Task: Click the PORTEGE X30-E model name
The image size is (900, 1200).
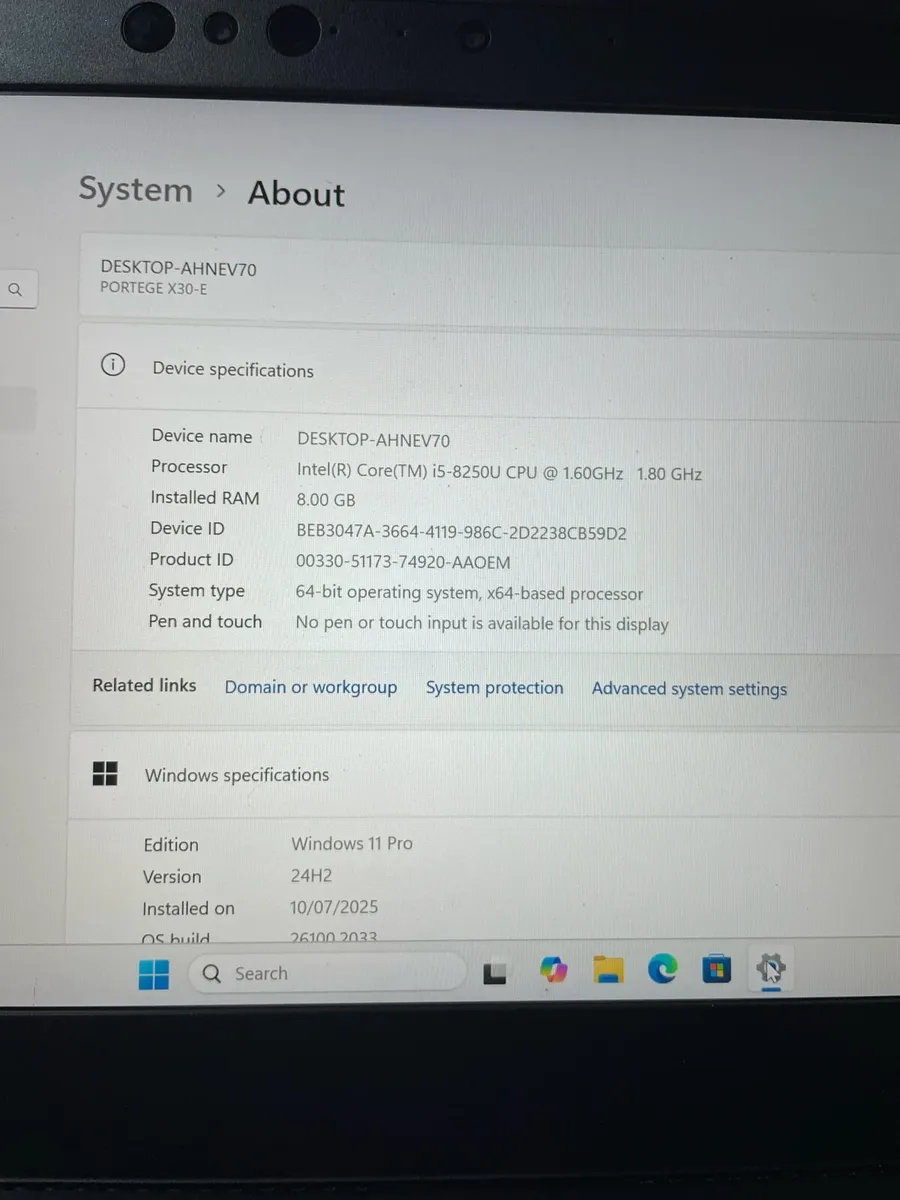Action: click(x=154, y=288)
